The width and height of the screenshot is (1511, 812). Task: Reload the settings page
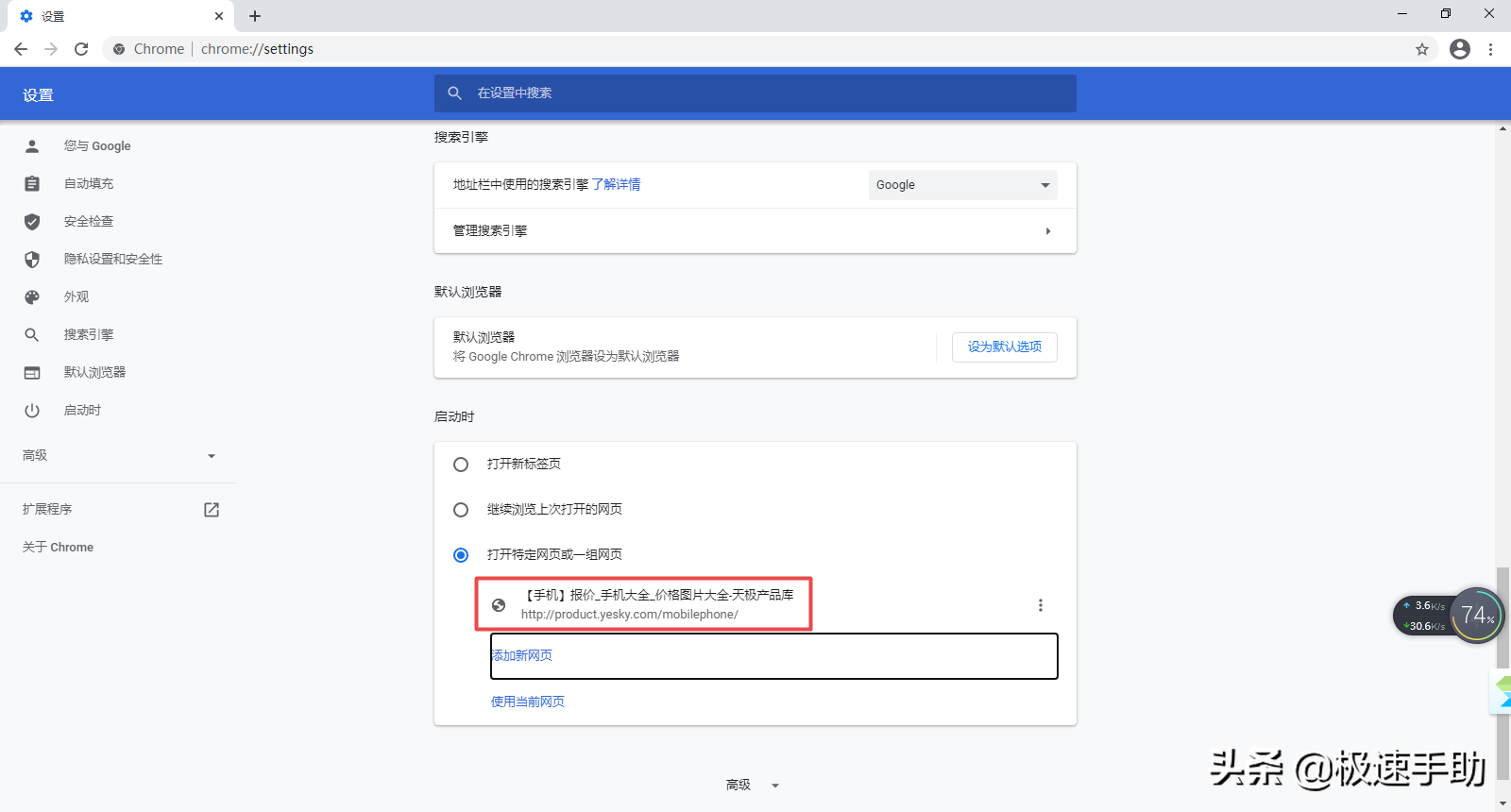[x=81, y=49]
